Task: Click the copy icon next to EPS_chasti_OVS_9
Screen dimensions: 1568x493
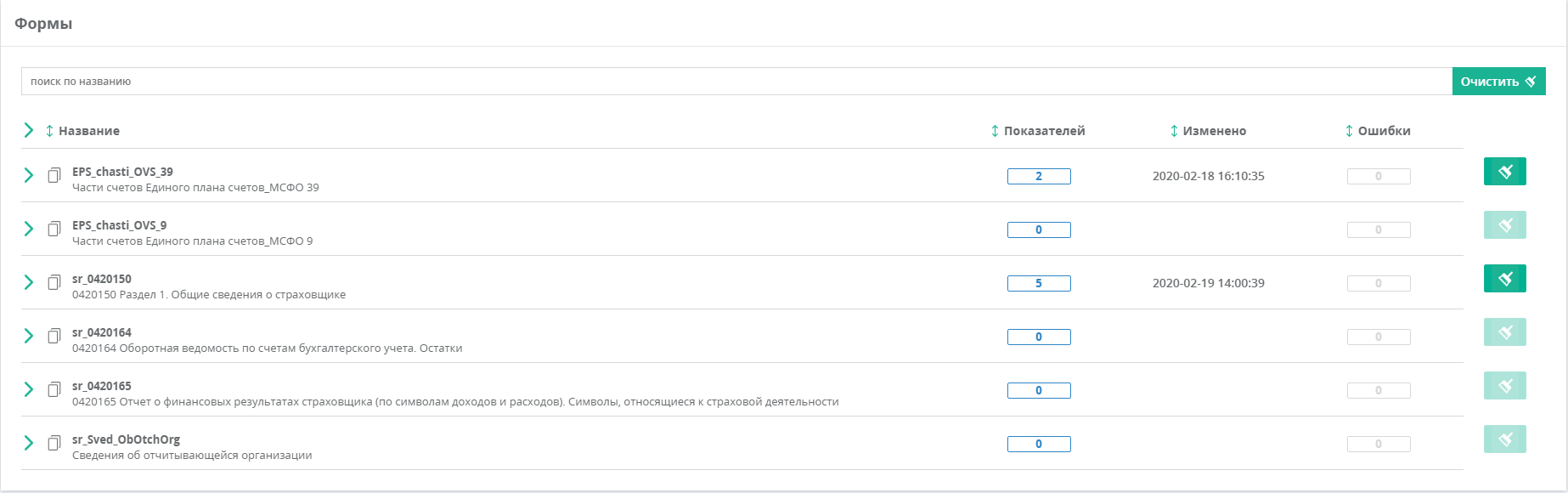Action: [54, 229]
